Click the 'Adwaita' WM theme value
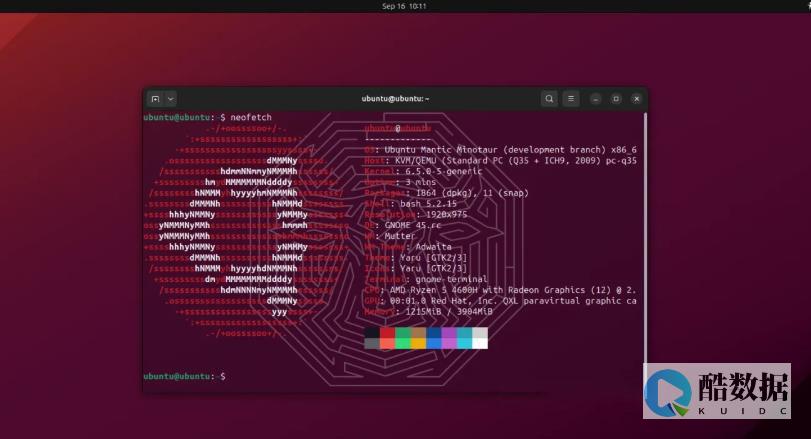 [x=433, y=247]
